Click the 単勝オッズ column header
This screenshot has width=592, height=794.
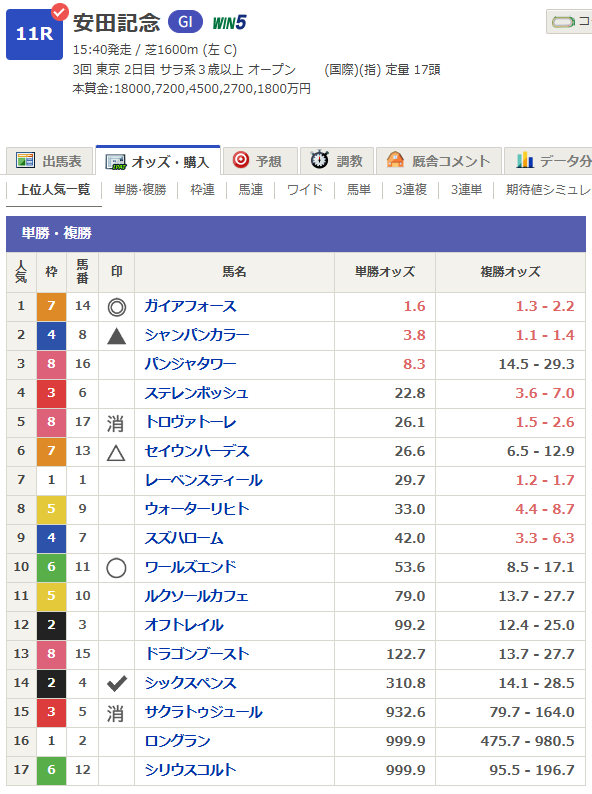pyautogui.click(x=385, y=272)
